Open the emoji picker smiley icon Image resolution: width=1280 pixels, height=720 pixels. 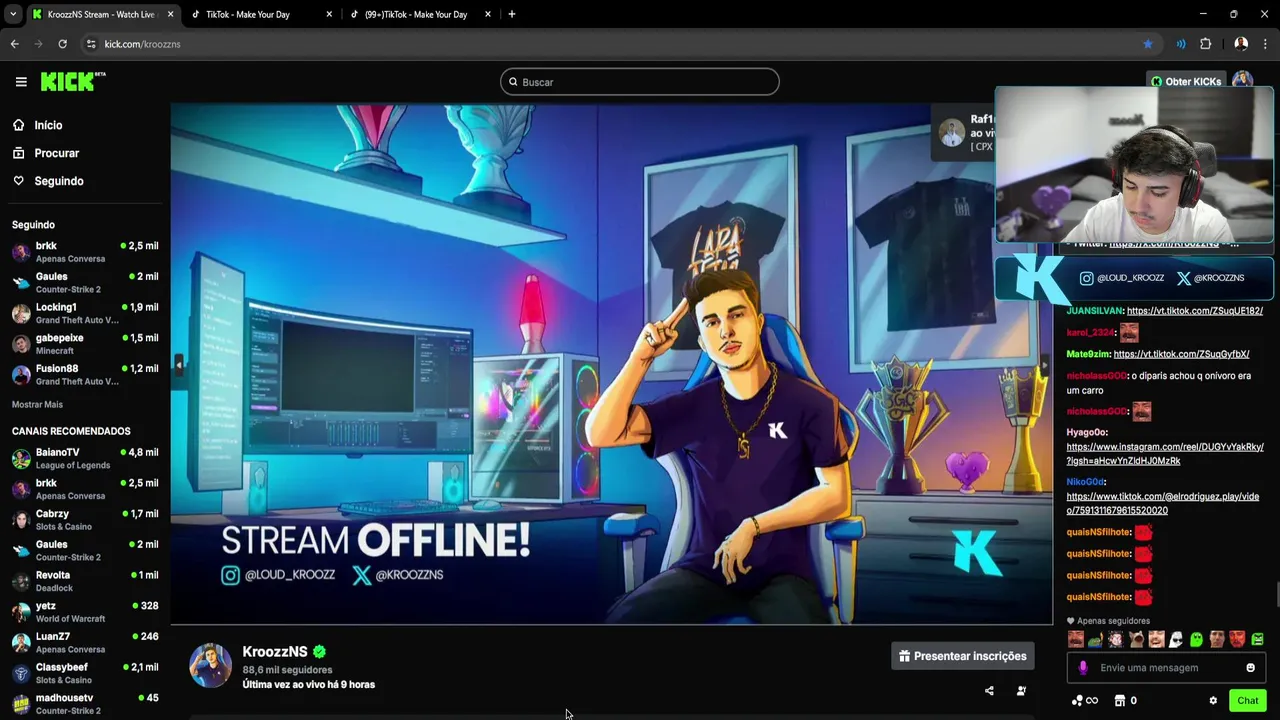[x=1250, y=668]
